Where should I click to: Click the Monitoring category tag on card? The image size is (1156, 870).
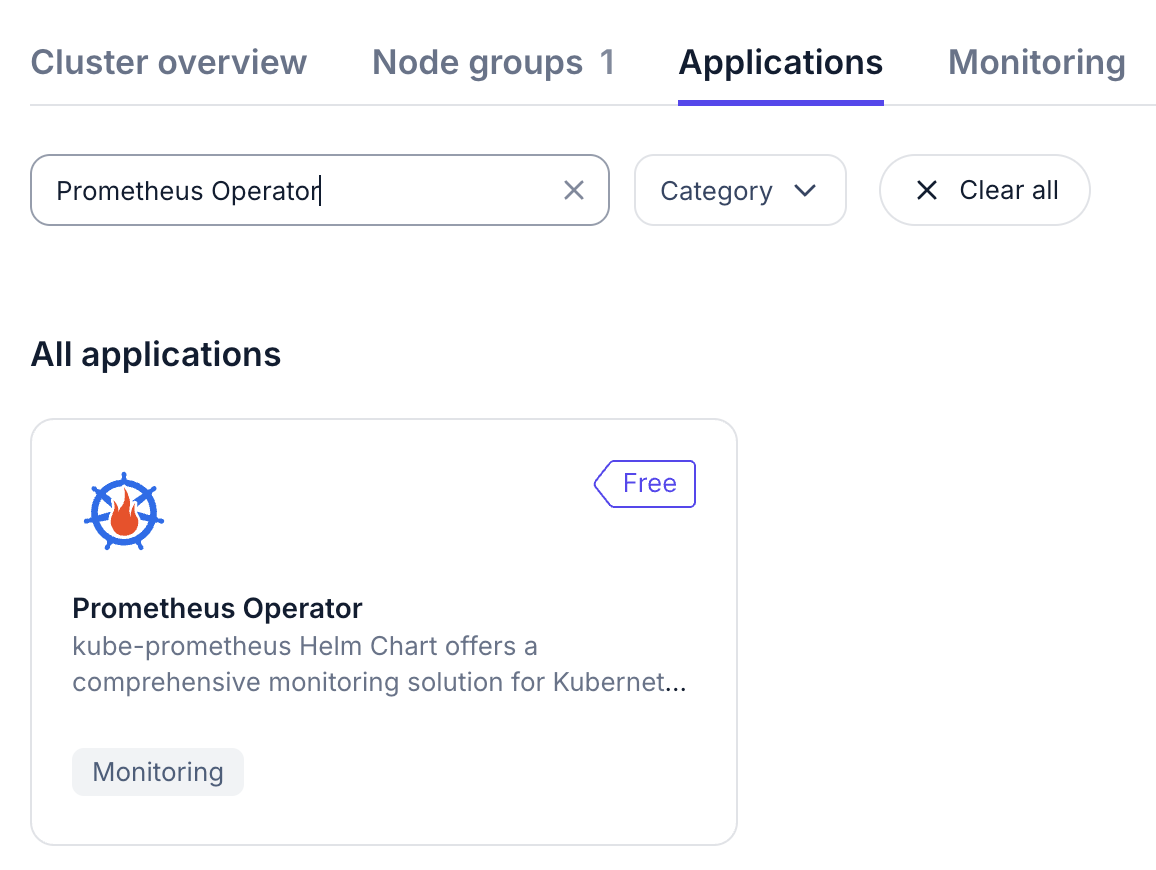(x=158, y=772)
